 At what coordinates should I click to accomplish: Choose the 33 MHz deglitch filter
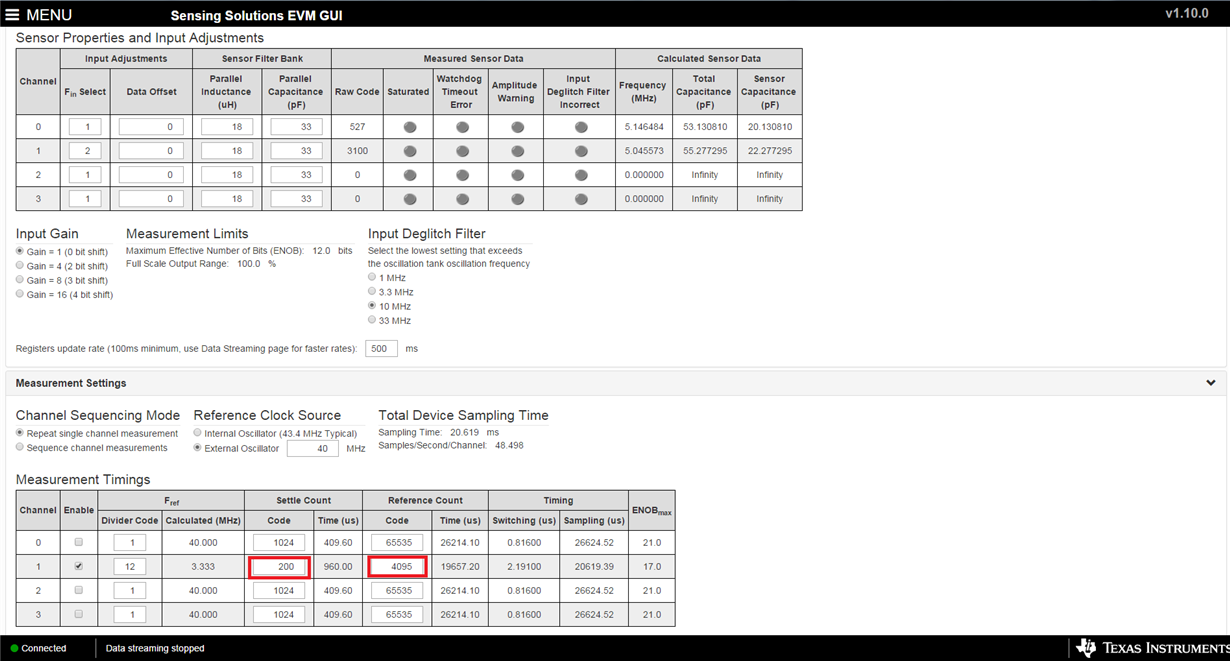click(x=373, y=320)
